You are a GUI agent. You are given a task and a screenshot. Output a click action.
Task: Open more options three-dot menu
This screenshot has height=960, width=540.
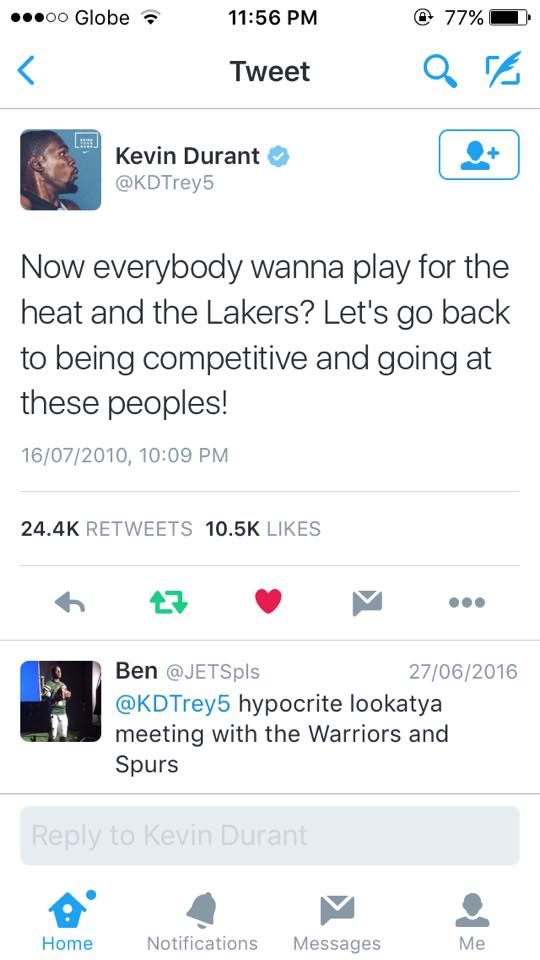pos(467,602)
